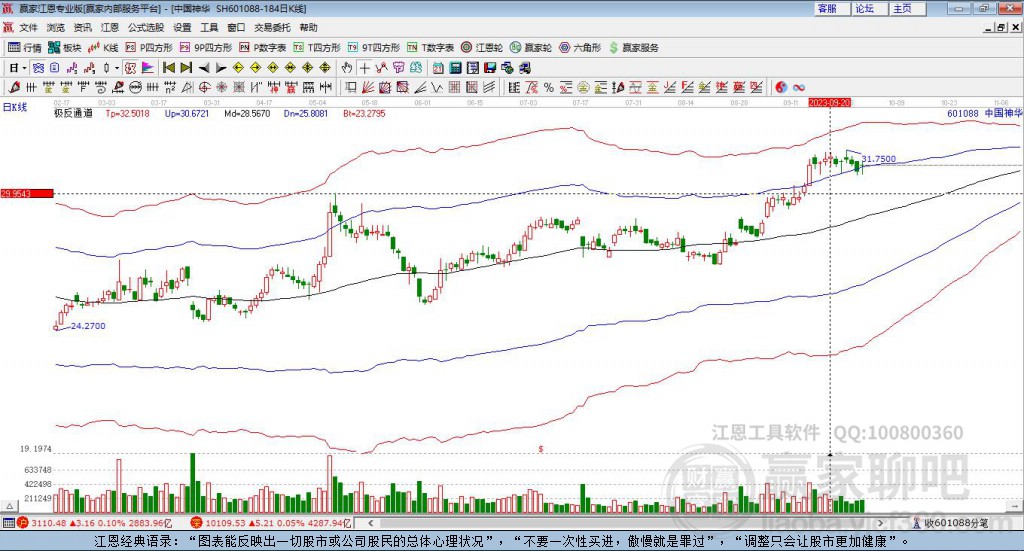Open the P四方形 tool
The image size is (1024, 551).
148,48
